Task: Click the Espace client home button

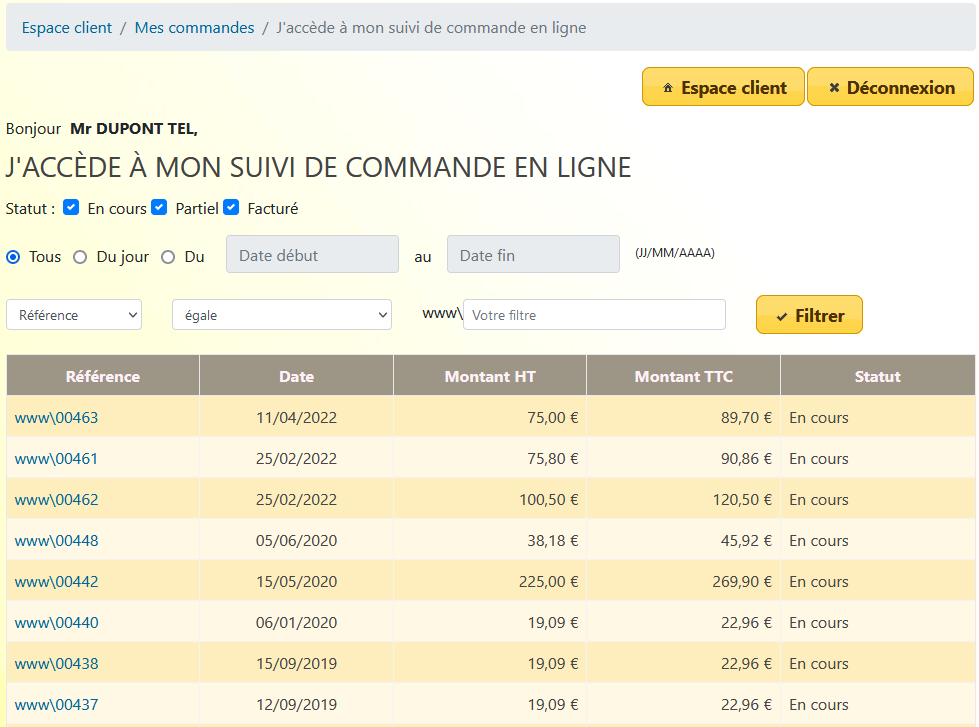Action: (723, 87)
